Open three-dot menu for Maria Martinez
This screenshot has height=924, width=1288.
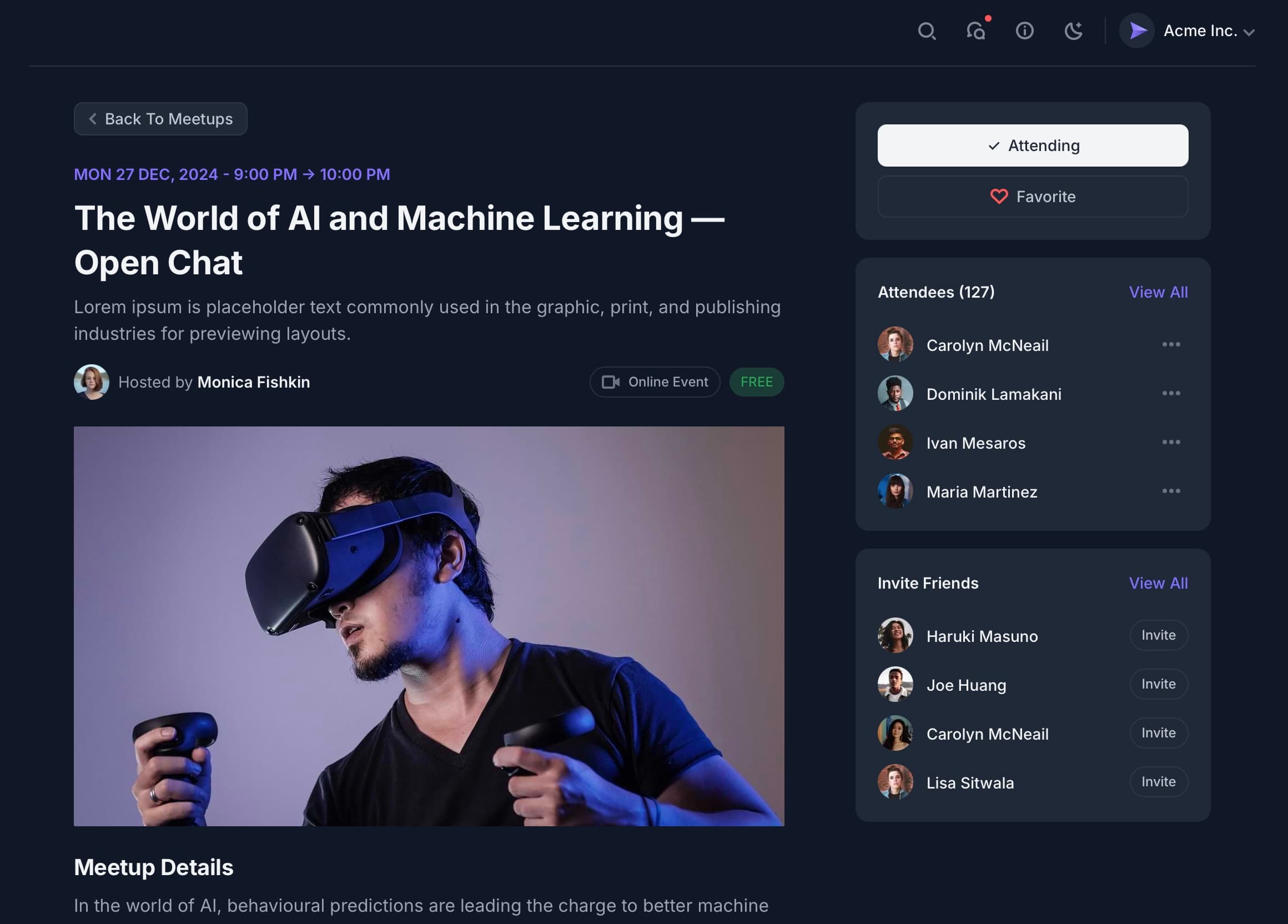[1170, 491]
